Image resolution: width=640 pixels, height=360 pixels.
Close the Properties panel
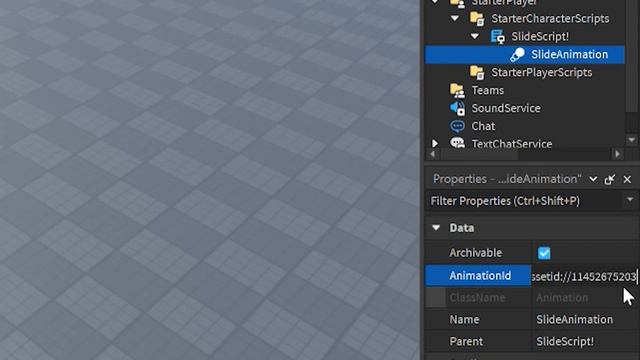627,179
